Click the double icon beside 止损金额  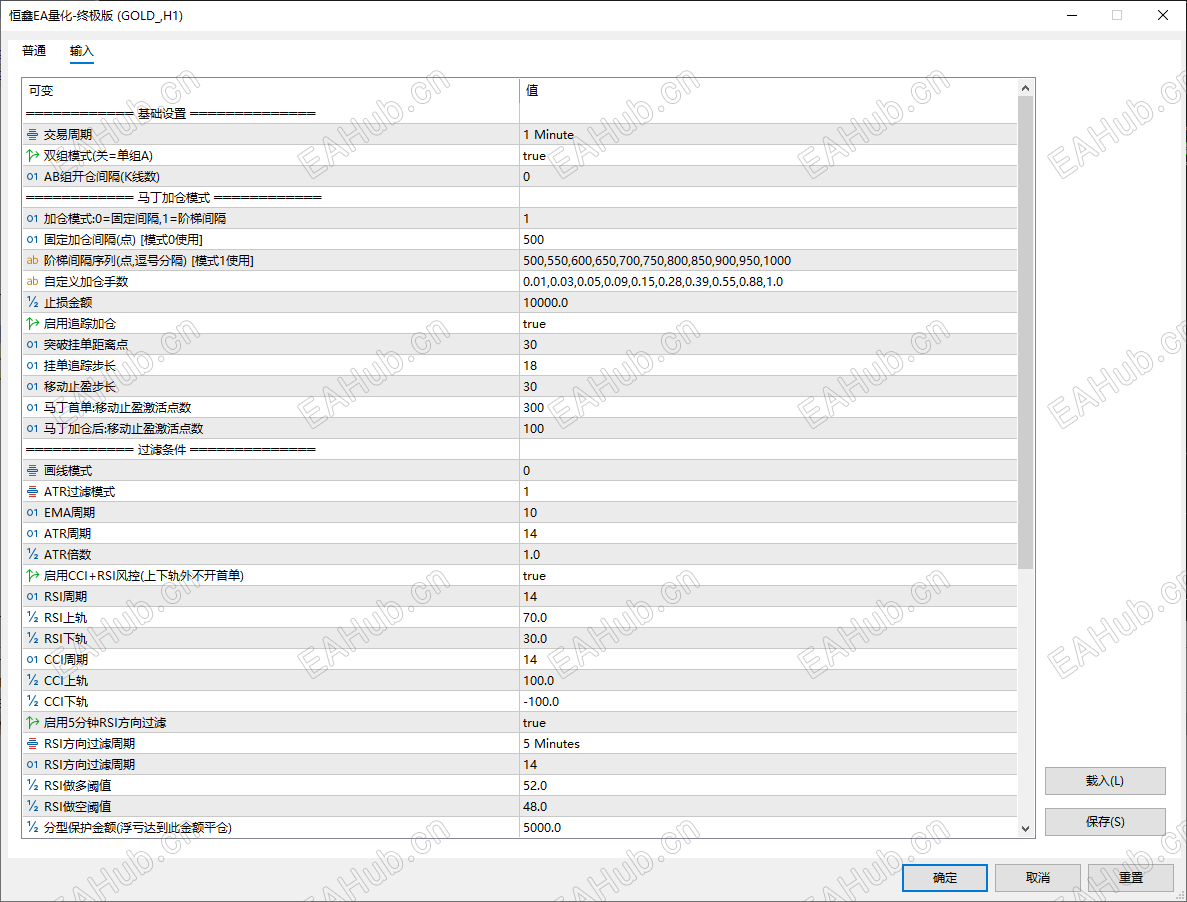click(33, 303)
